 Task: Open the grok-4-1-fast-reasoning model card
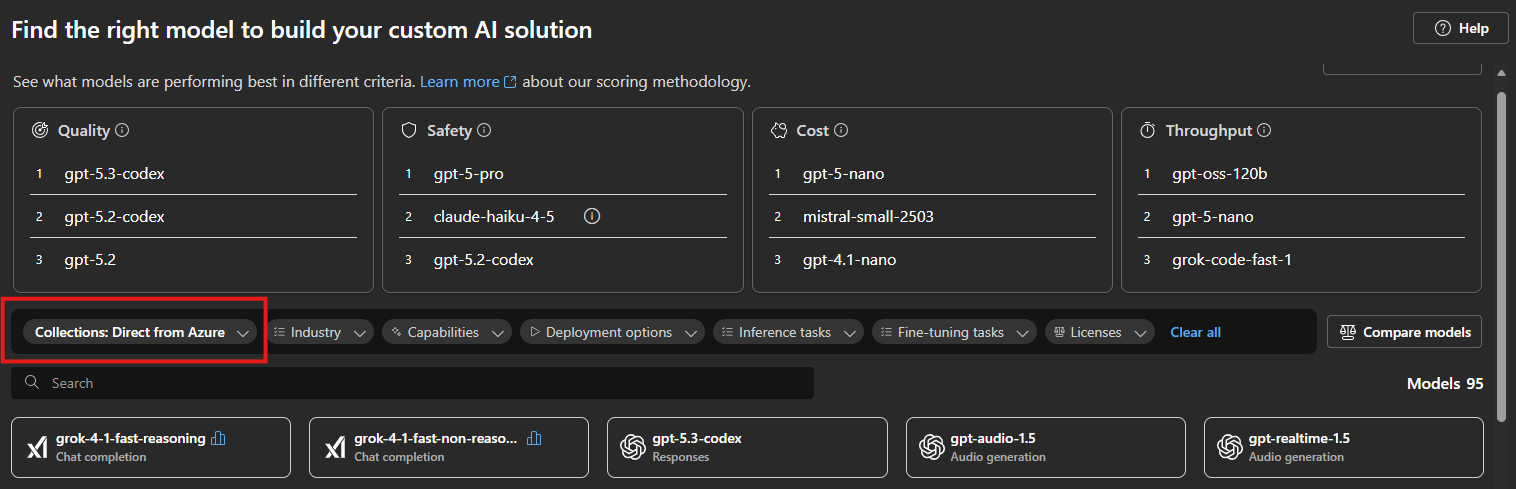pyautogui.click(x=151, y=447)
